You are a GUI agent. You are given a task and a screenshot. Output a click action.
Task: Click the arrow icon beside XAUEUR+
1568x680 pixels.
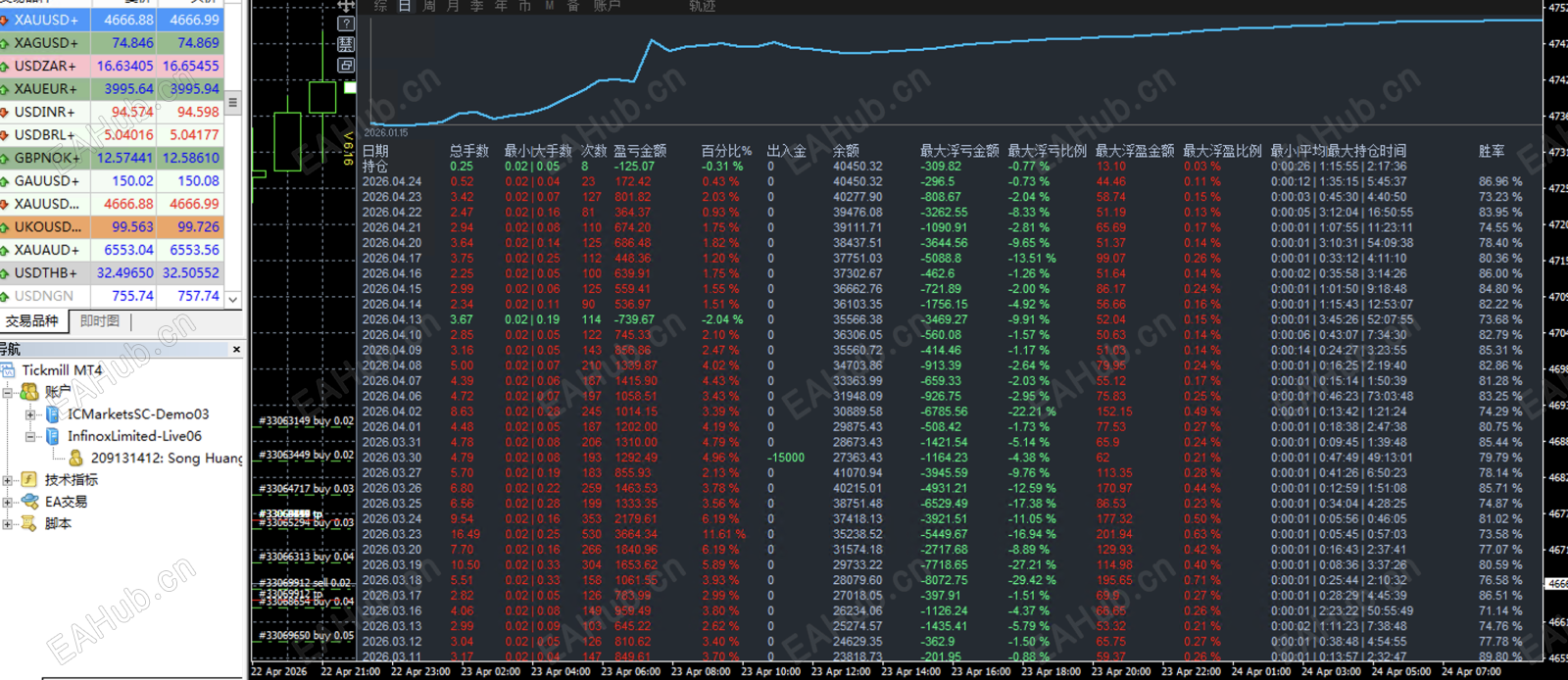(5, 89)
